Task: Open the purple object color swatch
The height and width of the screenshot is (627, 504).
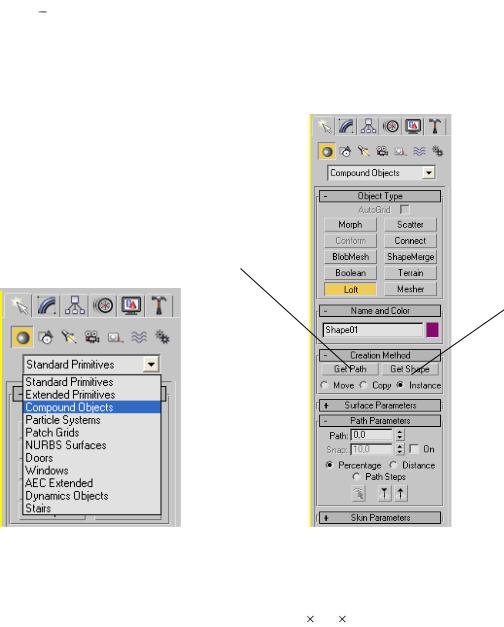Action: (x=432, y=330)
